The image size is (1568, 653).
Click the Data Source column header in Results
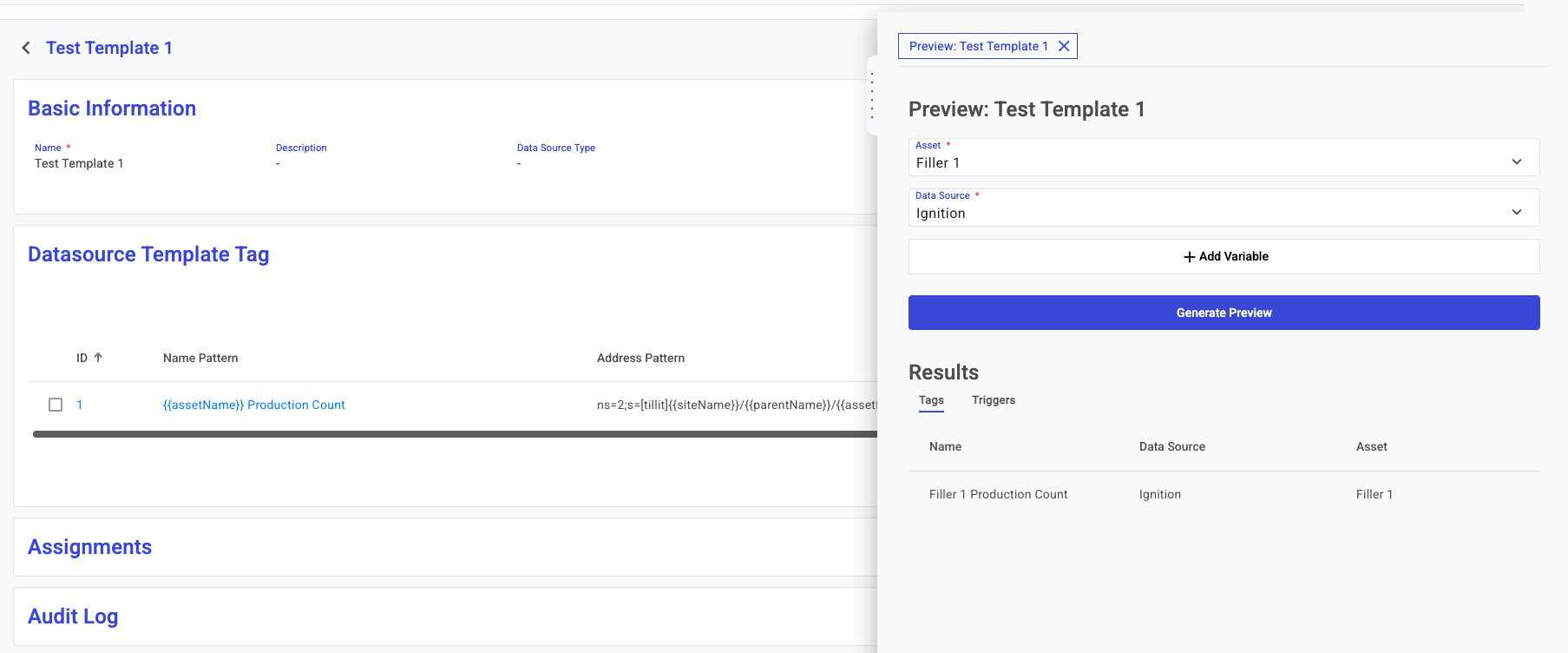coord(1171,446)
